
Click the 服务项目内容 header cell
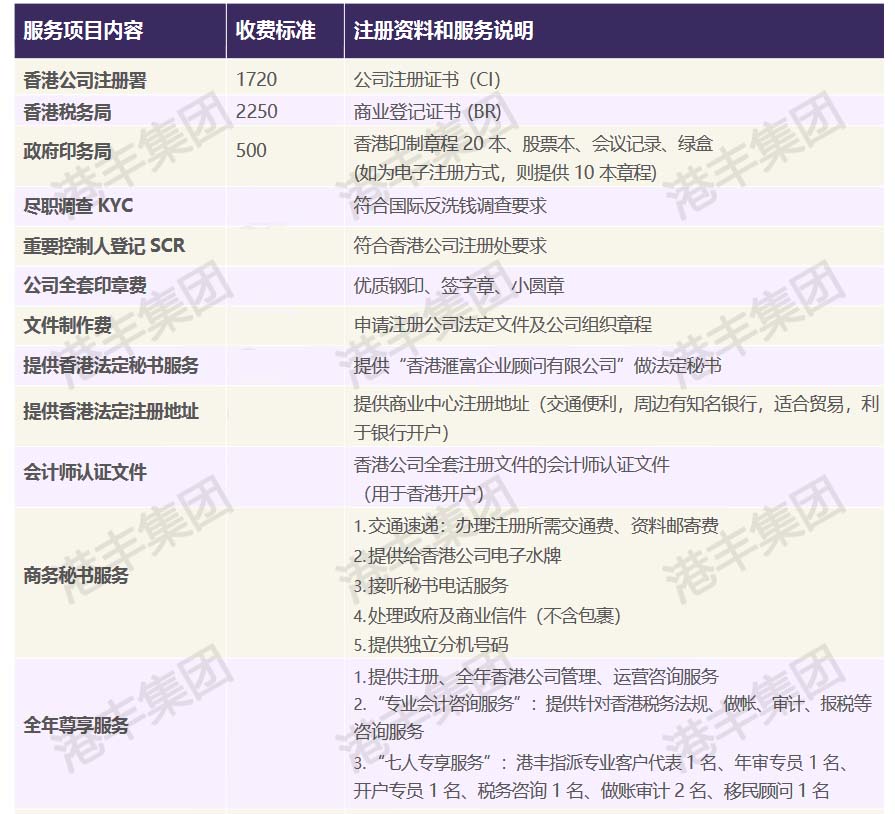tap(75, 30)
